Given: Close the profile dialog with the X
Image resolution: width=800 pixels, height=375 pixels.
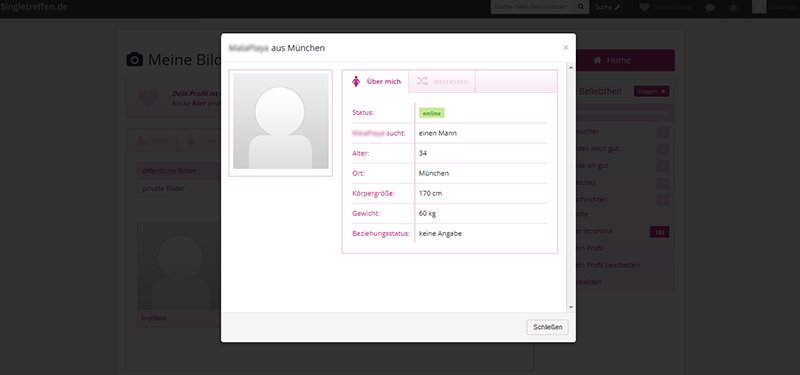Looking at the screenshot, I should coord(565,47).
